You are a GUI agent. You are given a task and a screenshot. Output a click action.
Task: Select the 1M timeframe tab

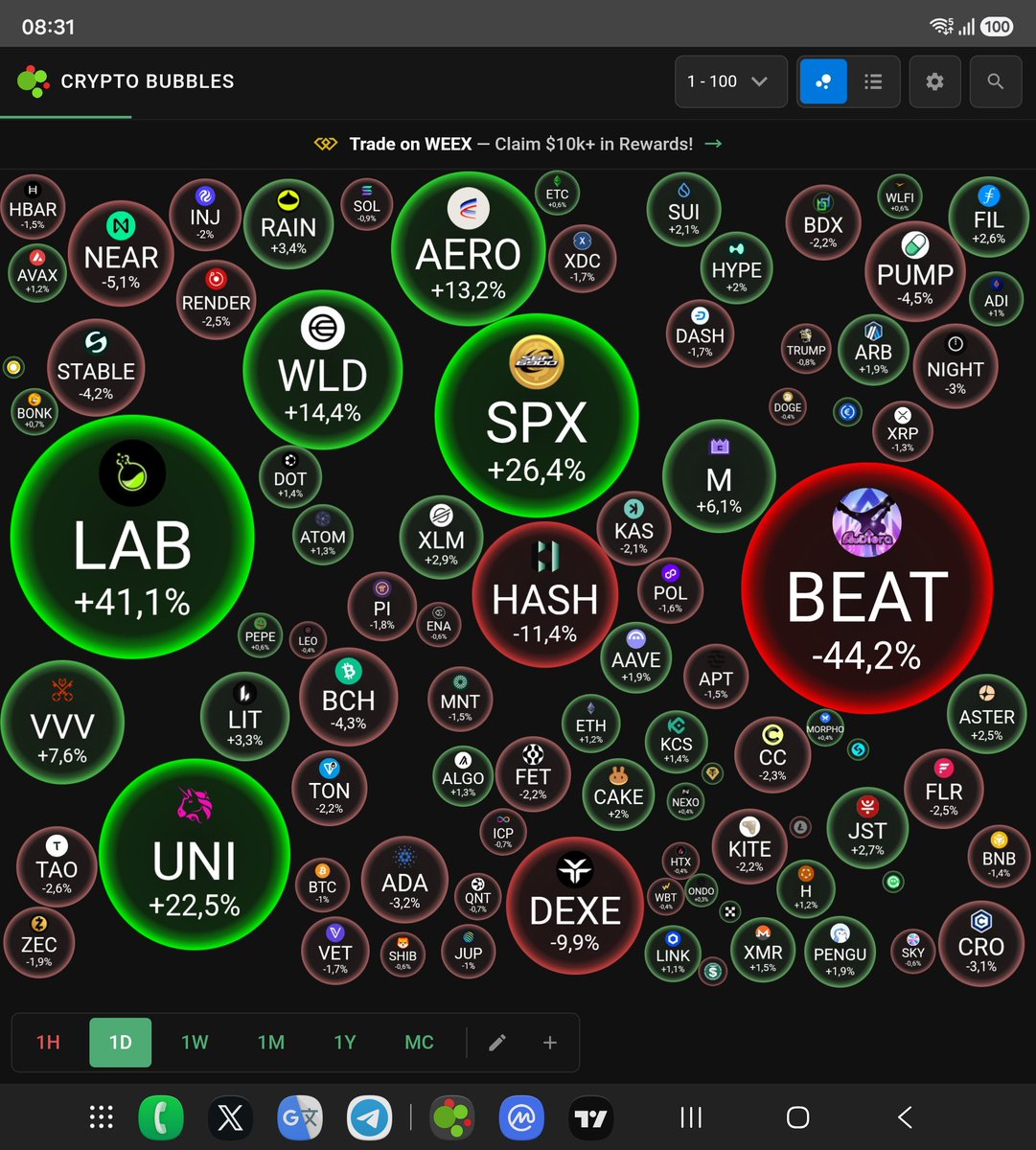[271, 1042]
